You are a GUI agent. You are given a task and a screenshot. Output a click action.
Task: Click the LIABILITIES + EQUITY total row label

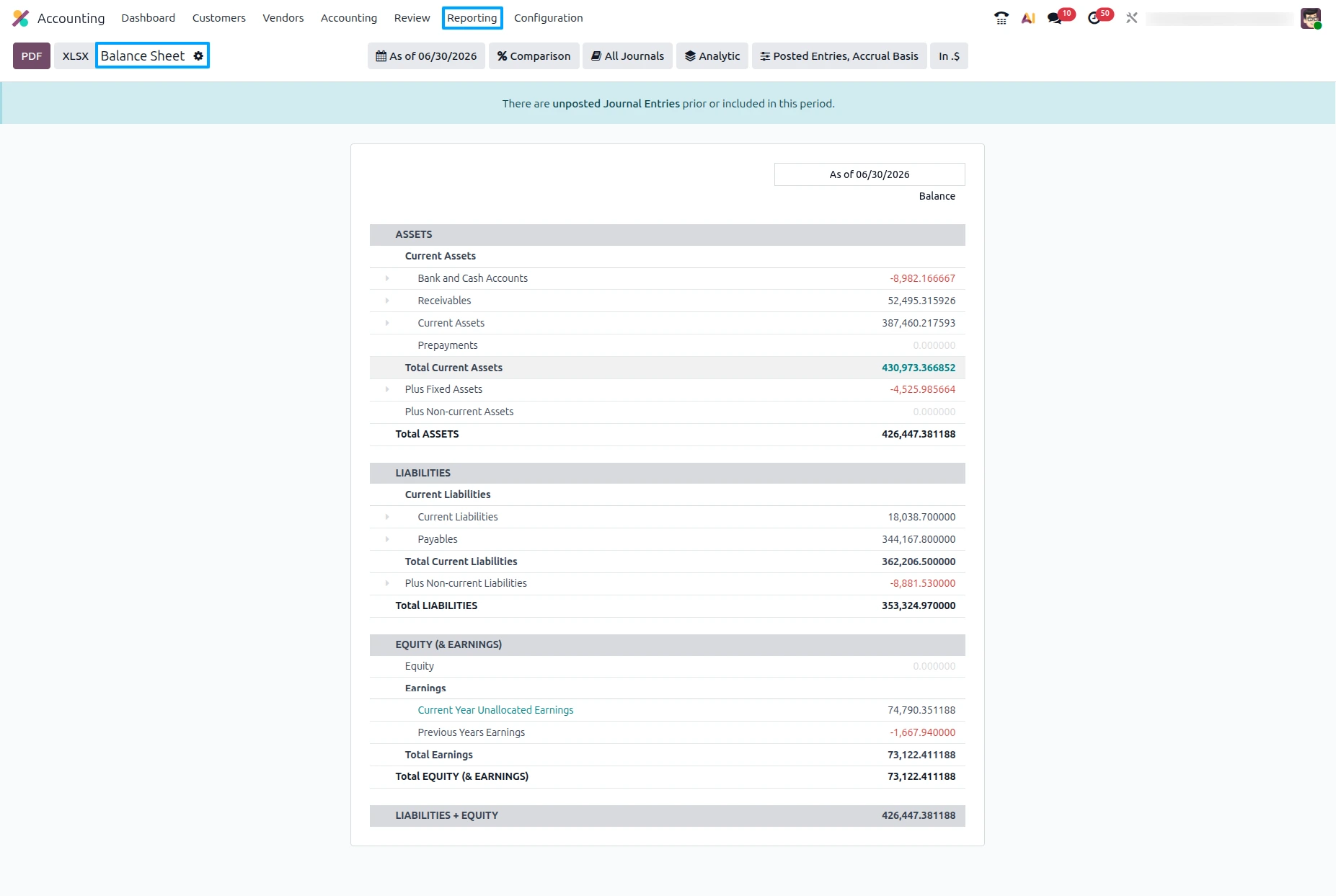pos(446,815)
